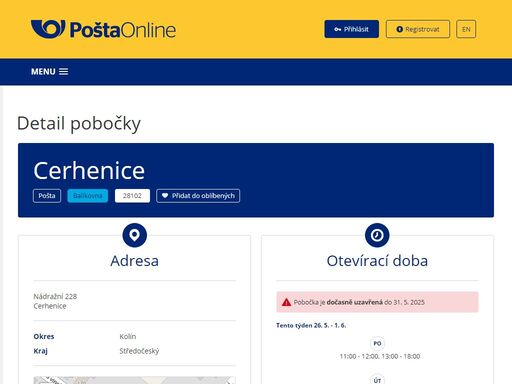Expand the MENU navigation
Screen dimensions: 512x384
coord(50,72)
